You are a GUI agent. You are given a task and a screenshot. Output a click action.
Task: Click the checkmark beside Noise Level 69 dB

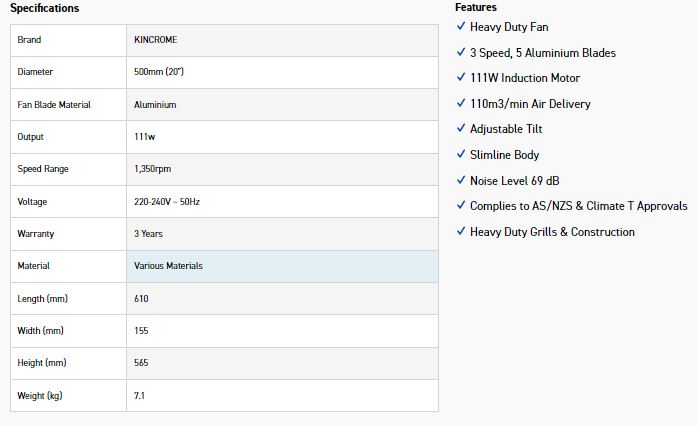click(460, 181)
